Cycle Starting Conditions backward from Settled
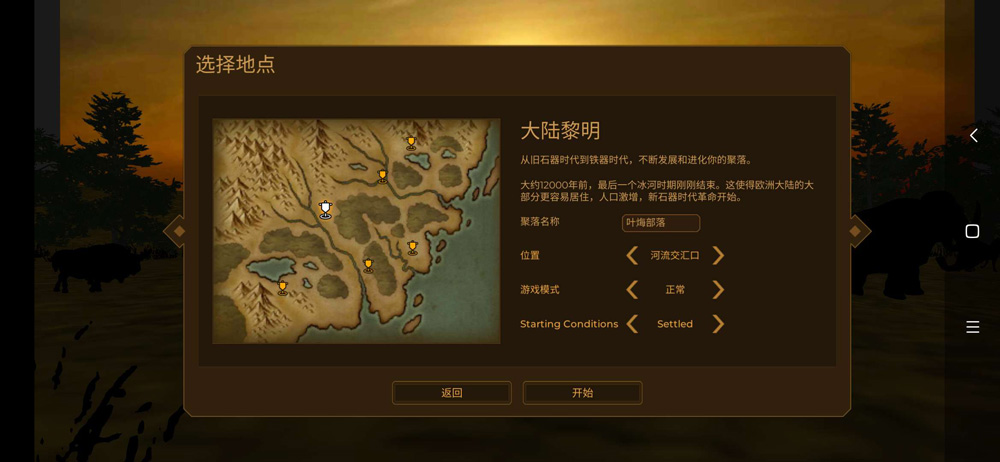 632,324
